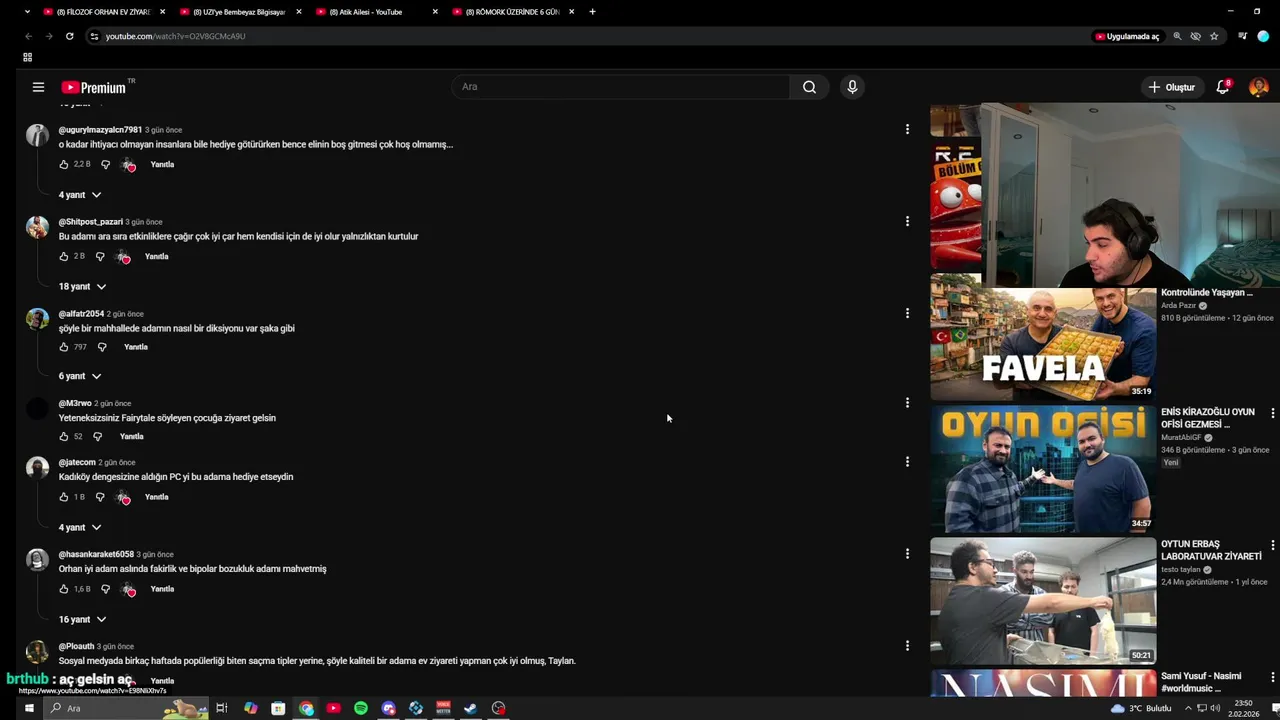Reply to @ugurylmazyalcn7981 with Yanıtla

162,164
